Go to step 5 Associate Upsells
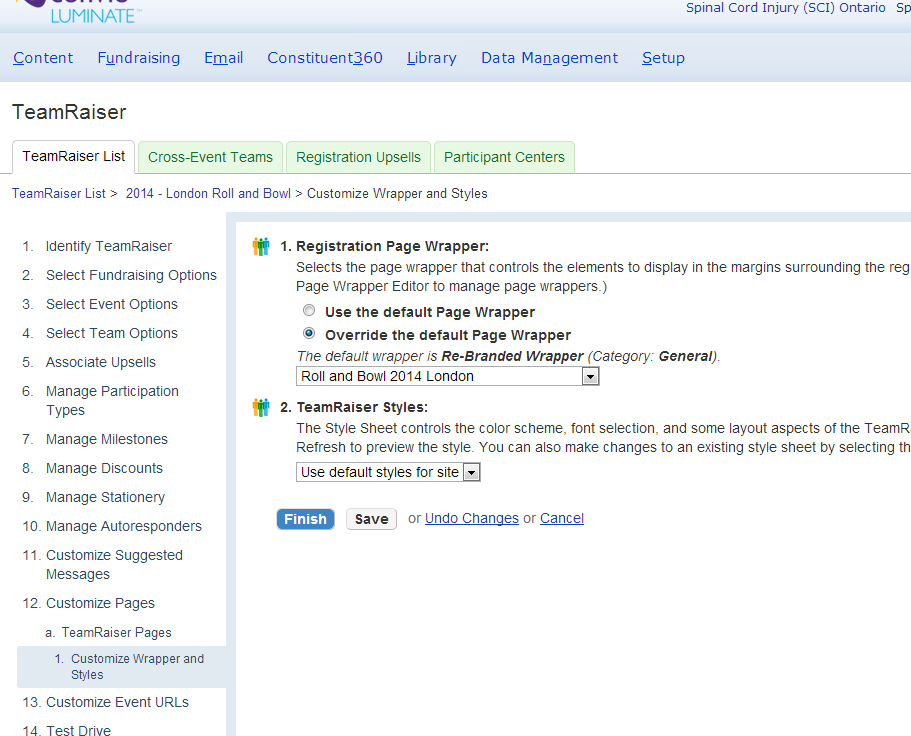The width and height of the screenshot is (911, 736). (x=101, y=362)
